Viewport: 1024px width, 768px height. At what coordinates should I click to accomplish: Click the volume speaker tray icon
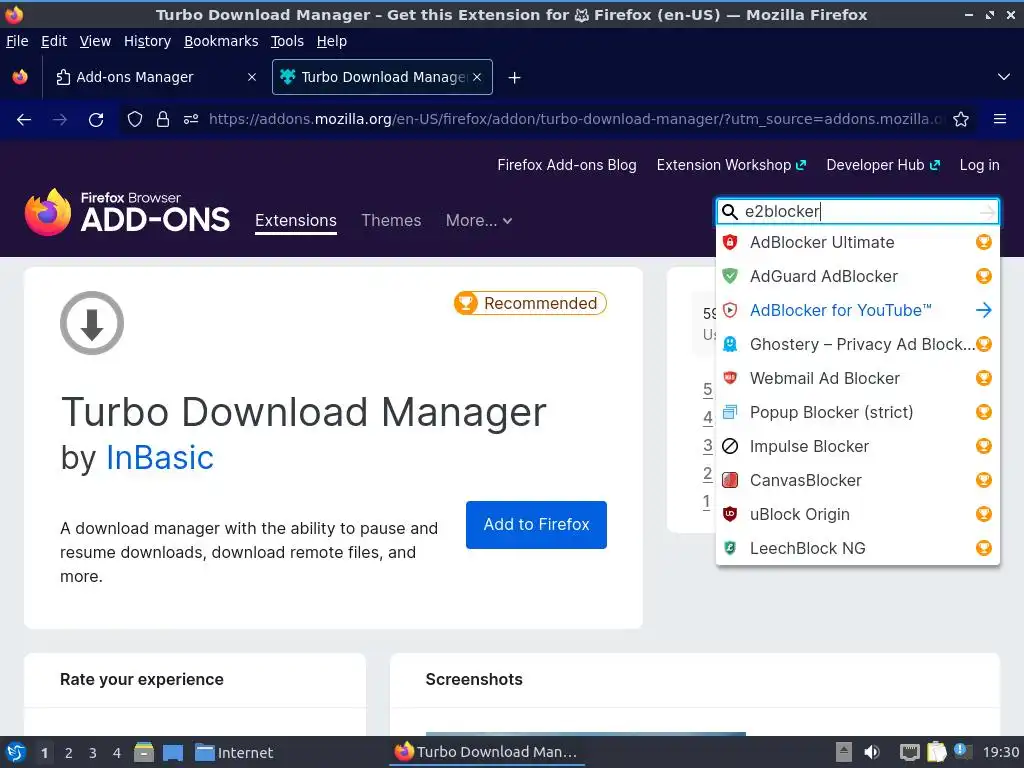point(872,752)
